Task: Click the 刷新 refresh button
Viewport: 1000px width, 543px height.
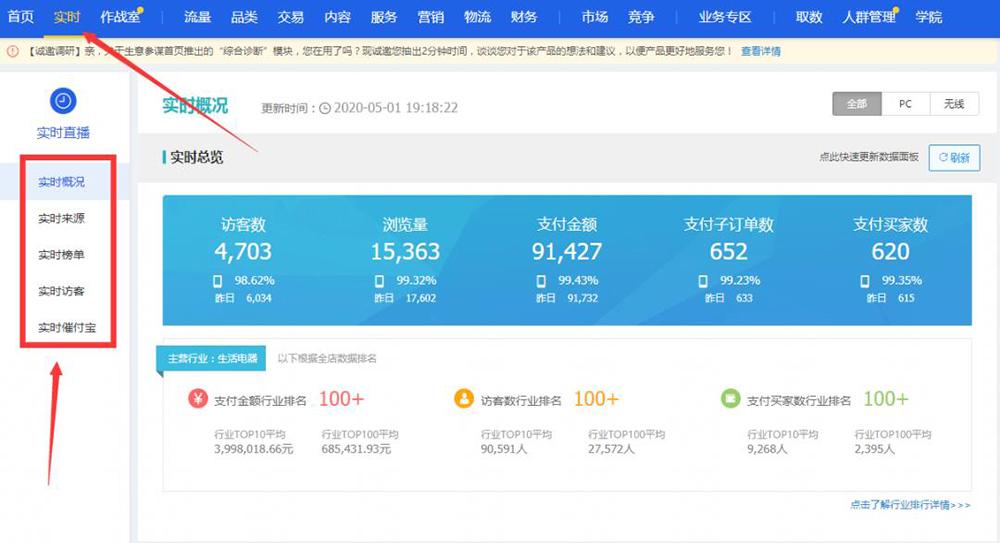Action: [x=954, y=158]
